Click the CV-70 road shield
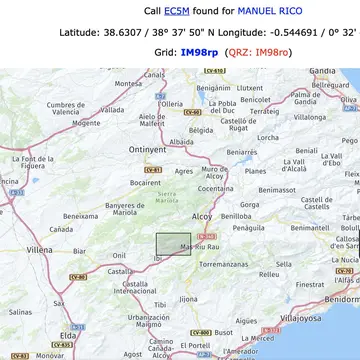Screen dimensions: 360x360 [x=344, y=271]
